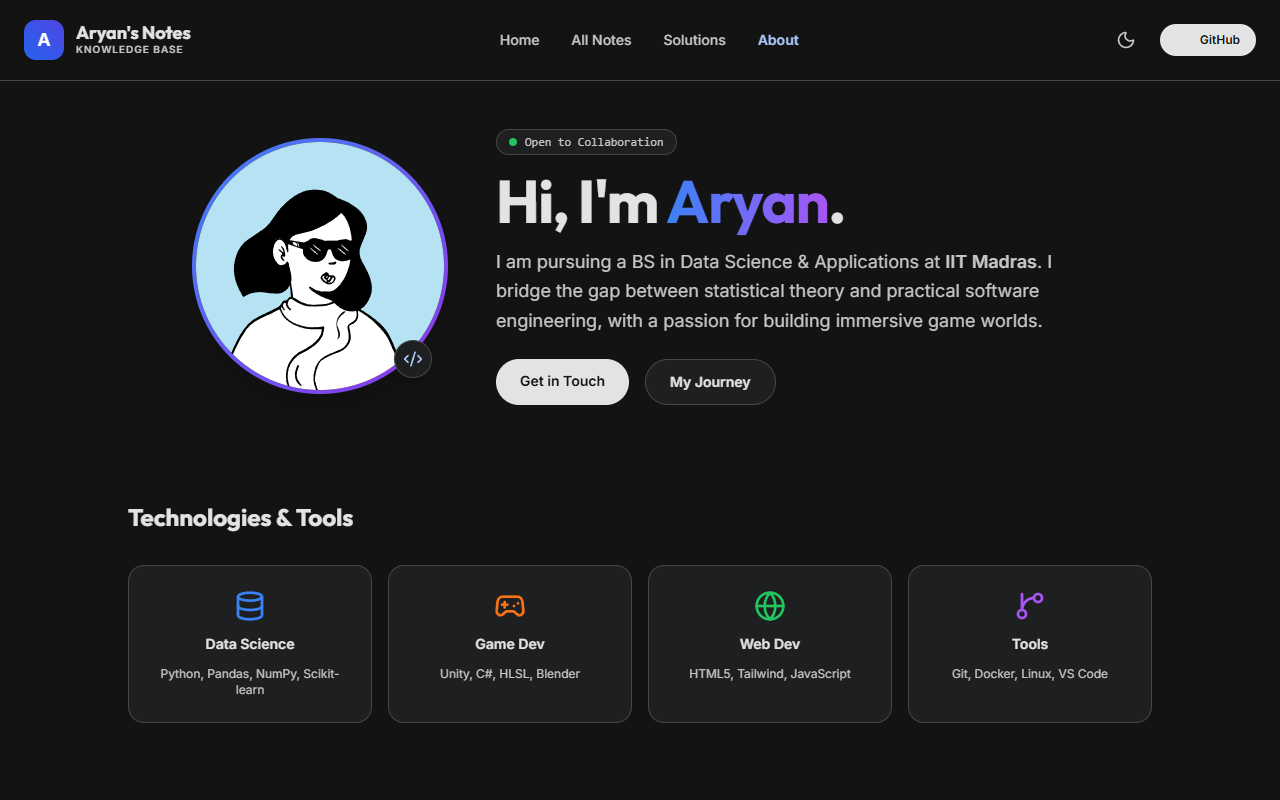
Task: Select the About nav link
Action: click(778, 40)
